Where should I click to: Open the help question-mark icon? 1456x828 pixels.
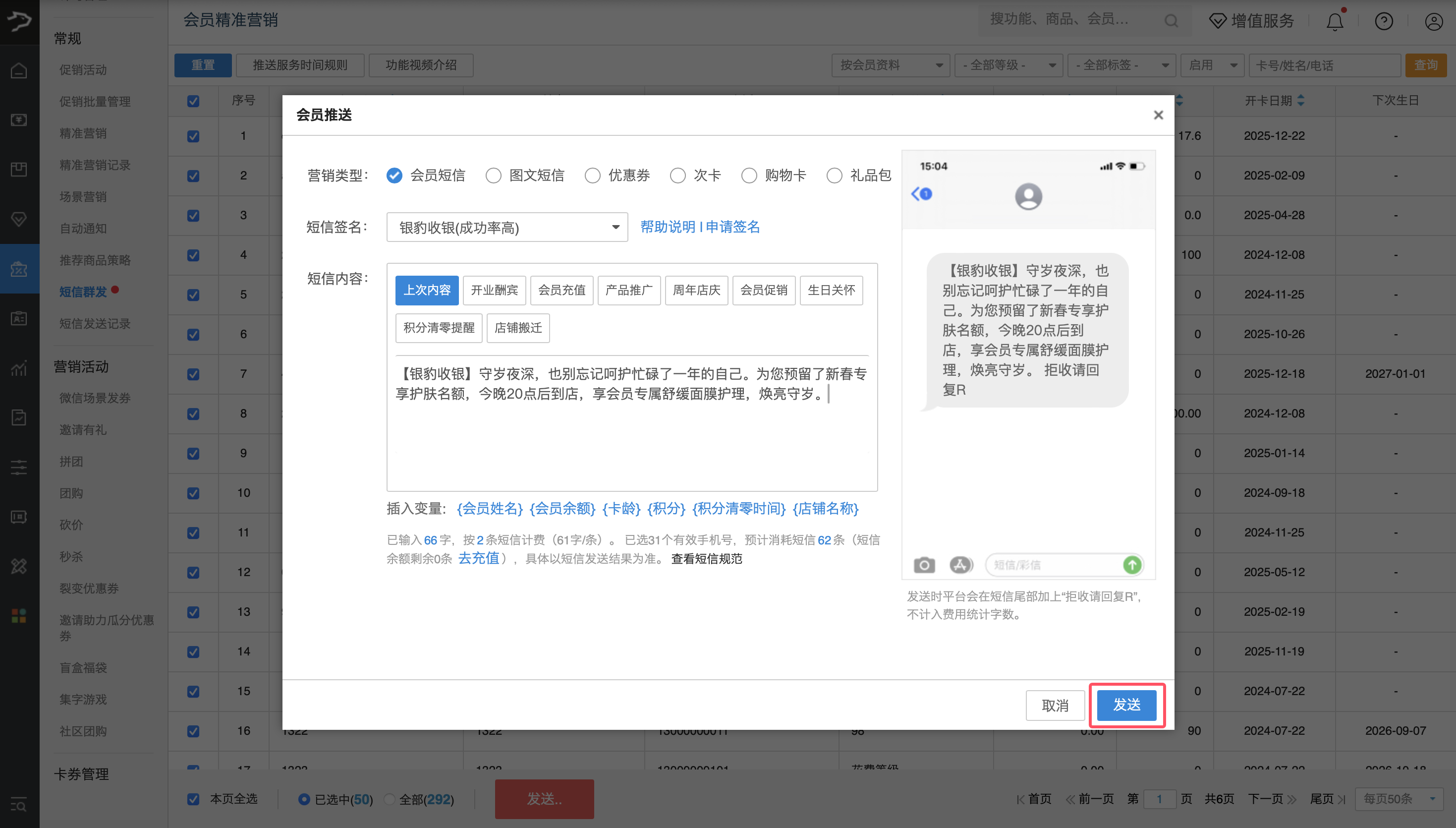point(1384,21)
